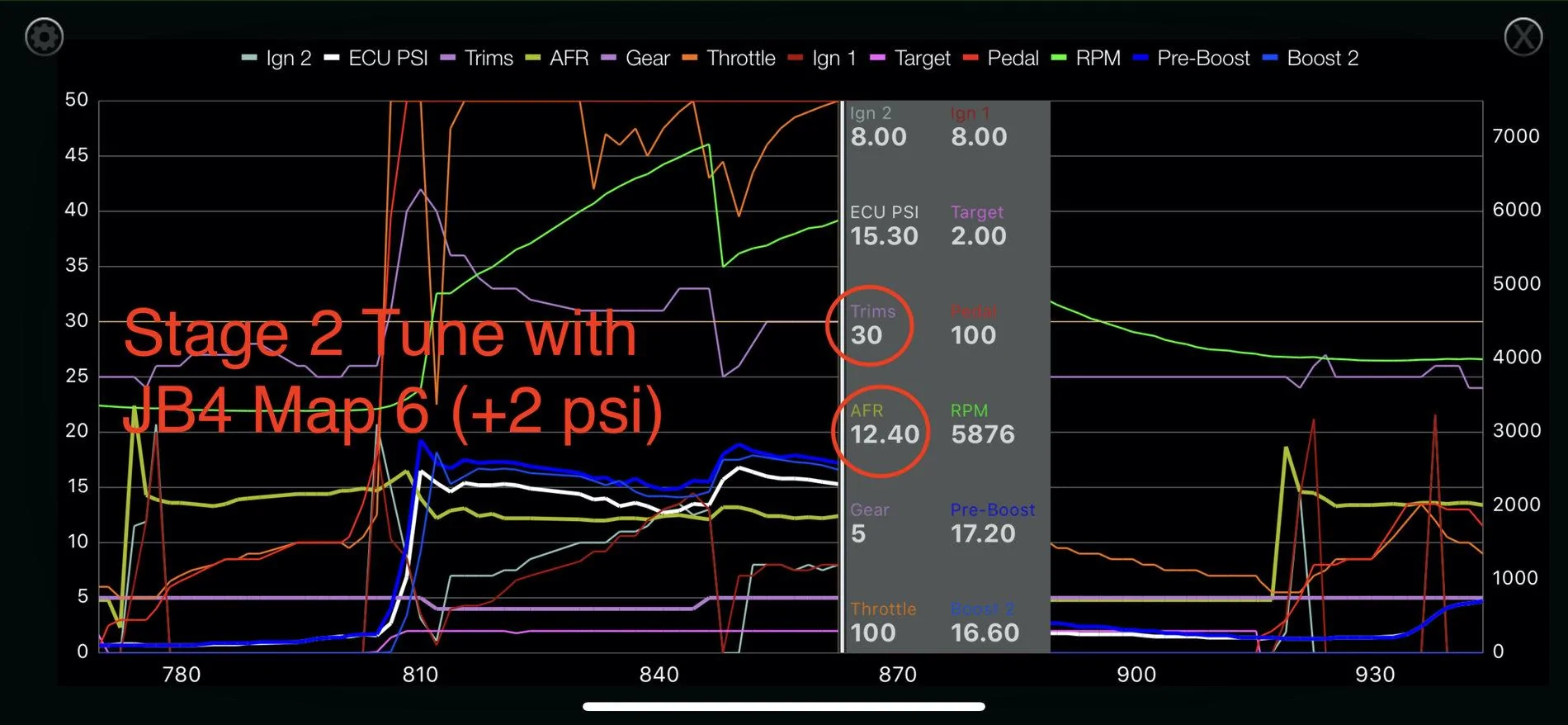The width and height of the screenshot is (1568, 725).
Task: Click the 15 label on the left axis
Action: [x=78, y=486]
